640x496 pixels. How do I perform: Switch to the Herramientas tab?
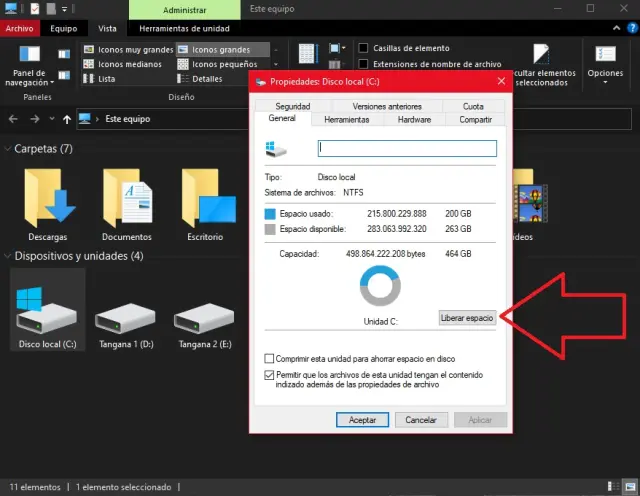347,120
